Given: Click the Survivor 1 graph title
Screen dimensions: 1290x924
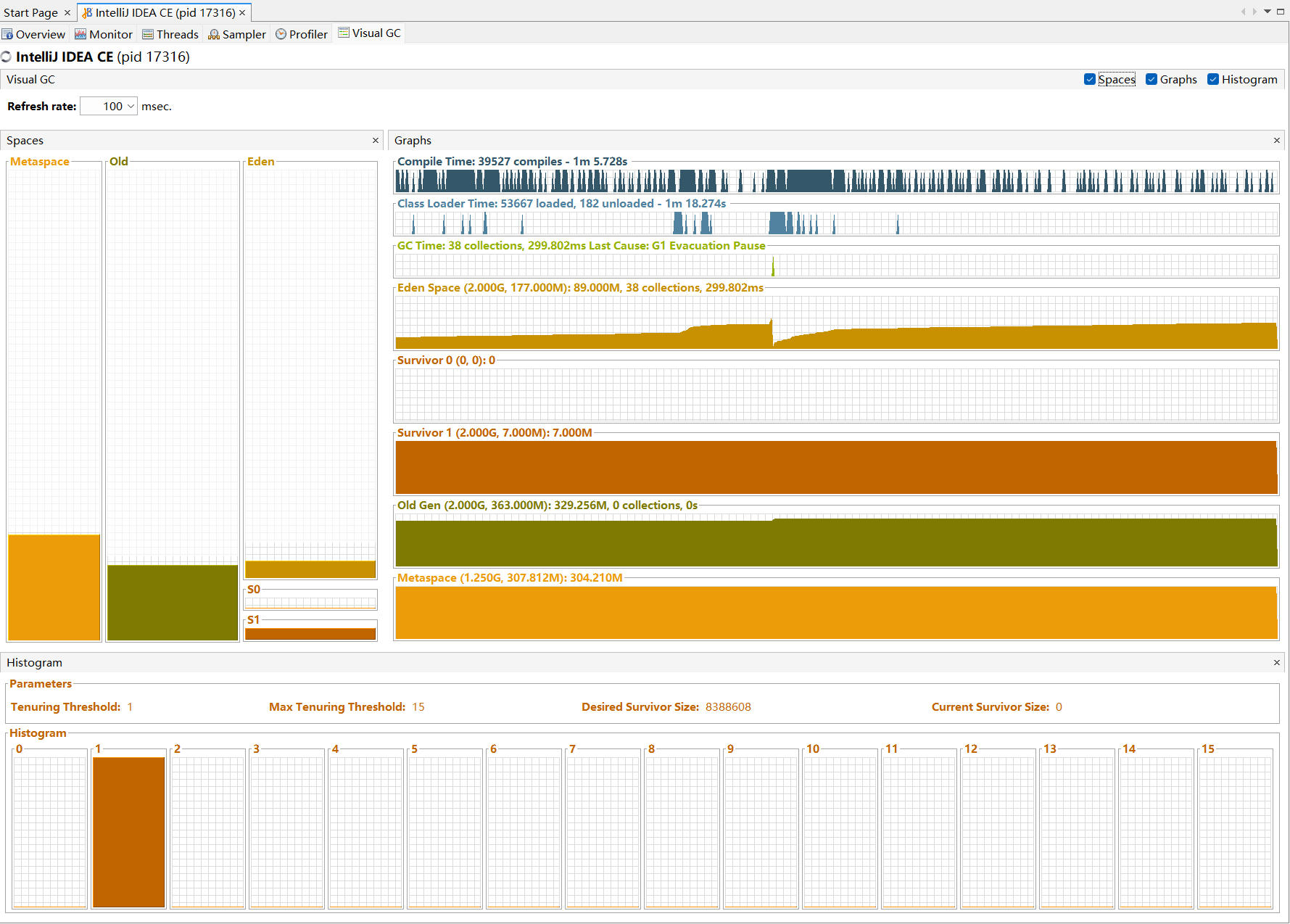Looking at the screenshot, I should click(x=495, y=433).
